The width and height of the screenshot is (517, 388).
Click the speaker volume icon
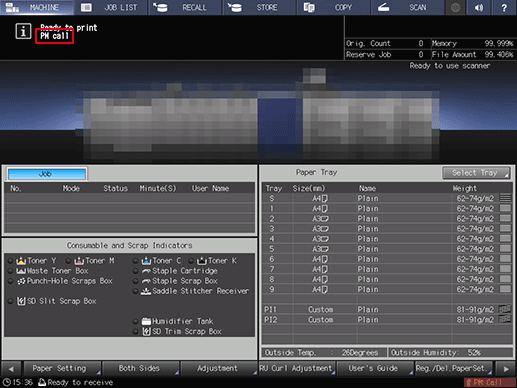click(479, 7)
